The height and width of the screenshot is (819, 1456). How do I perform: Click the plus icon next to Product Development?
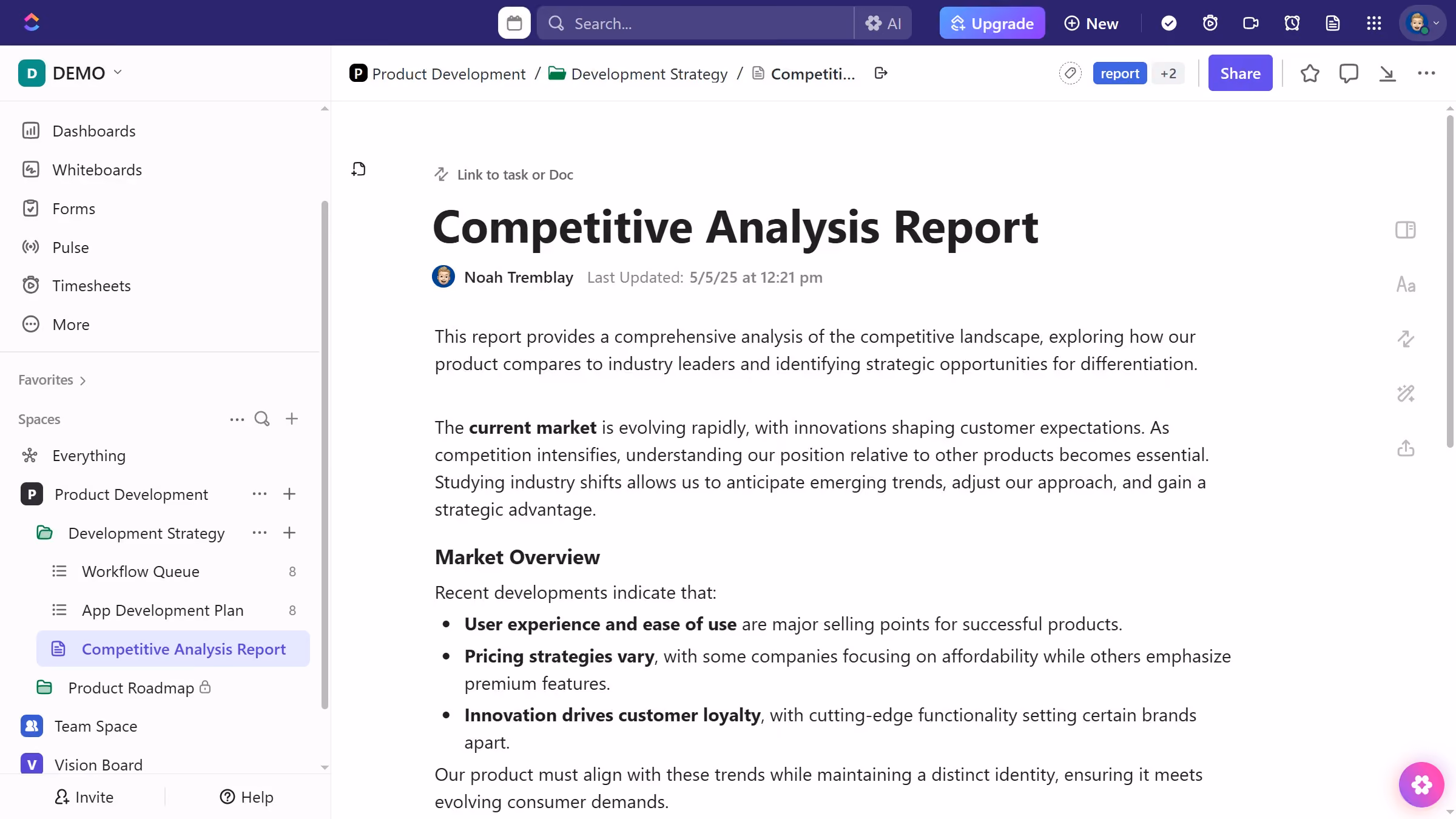tap(289, 494)
